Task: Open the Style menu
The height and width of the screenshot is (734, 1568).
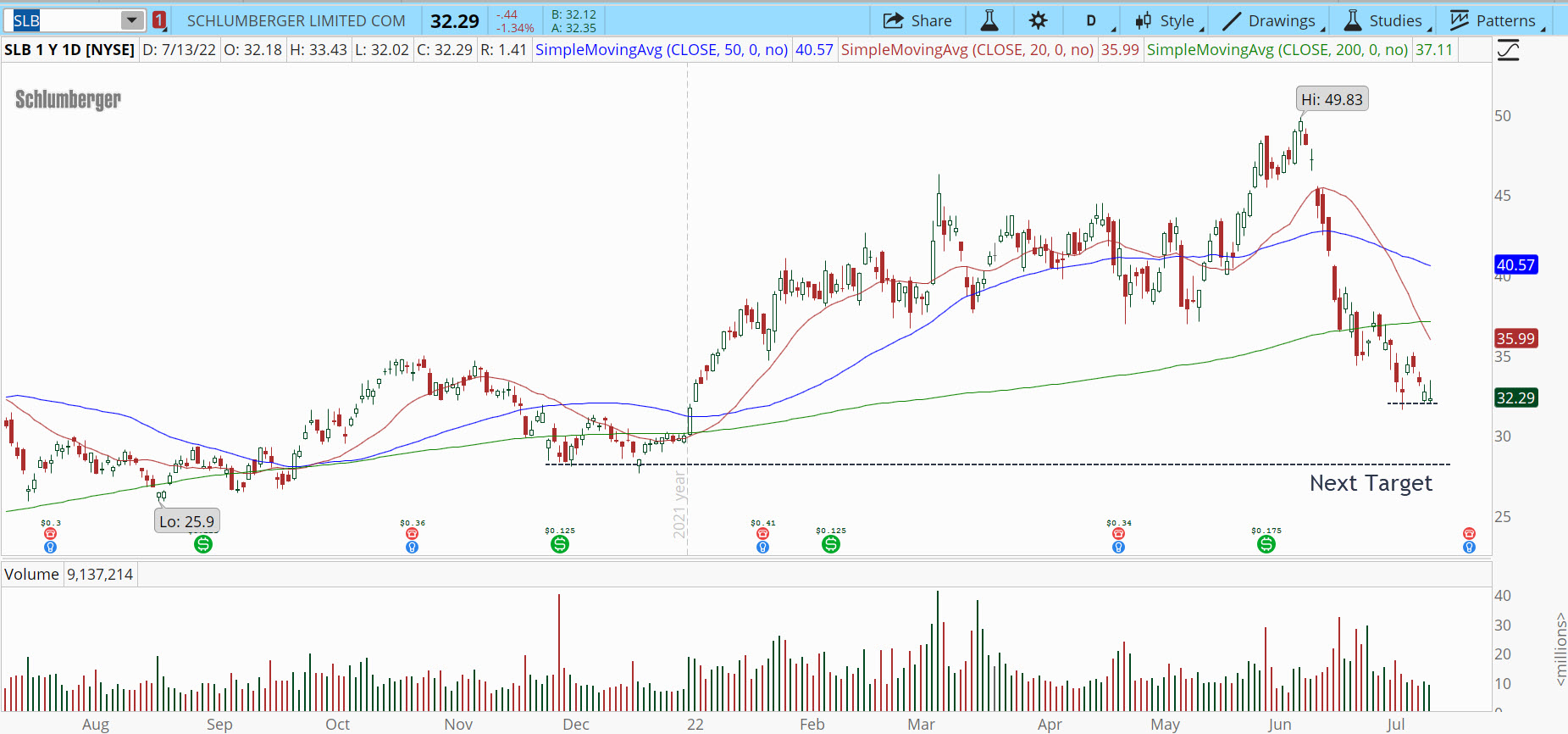Action: [1169, 21]
